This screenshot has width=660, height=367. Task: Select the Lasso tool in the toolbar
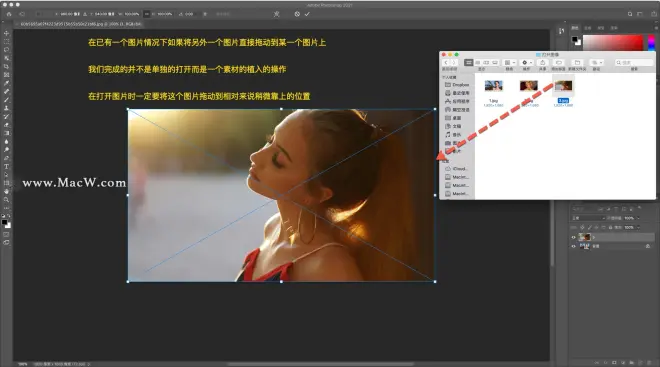coord(6,50)
